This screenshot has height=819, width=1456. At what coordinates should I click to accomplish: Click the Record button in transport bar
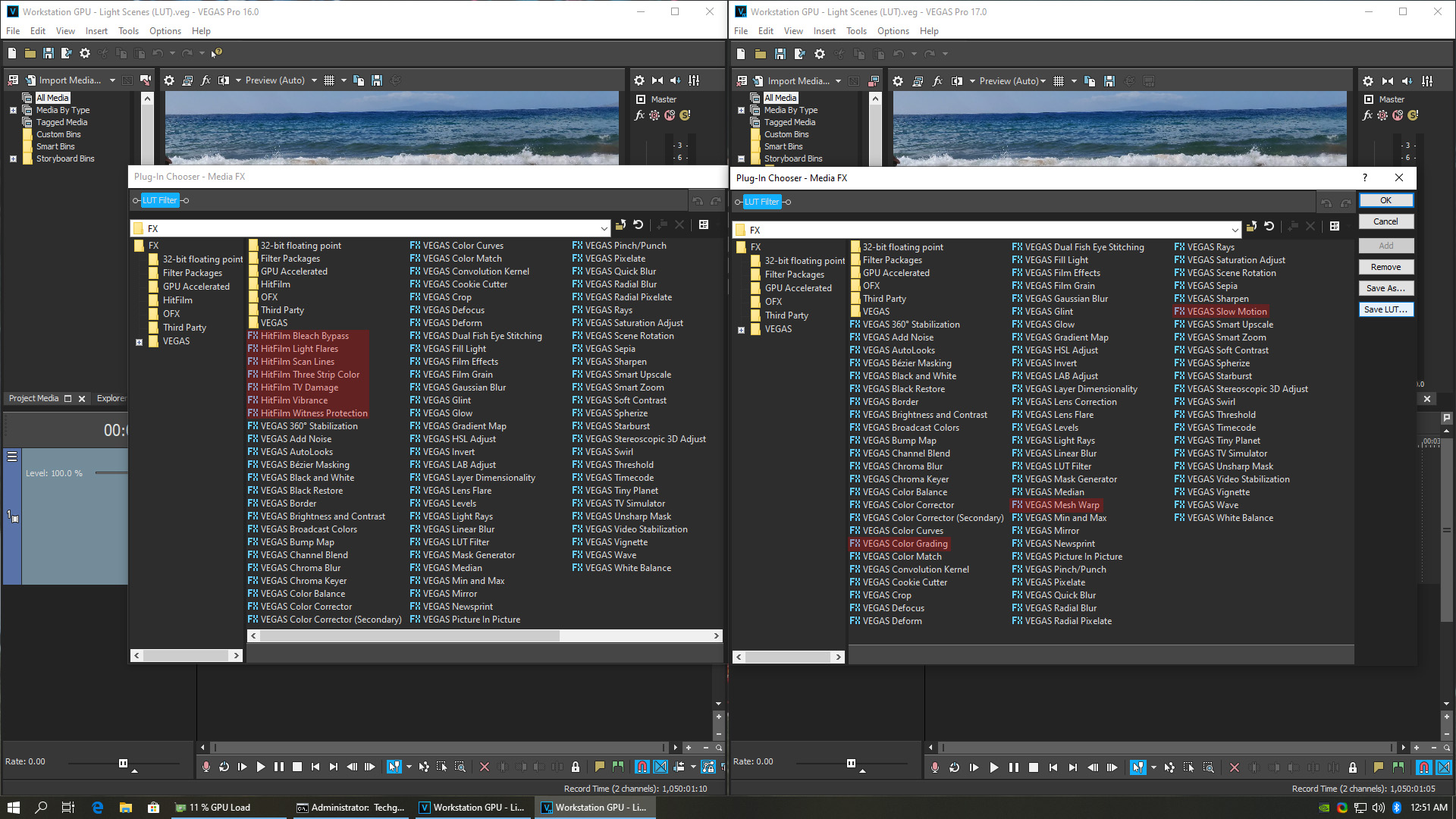[x=206, y=767]
